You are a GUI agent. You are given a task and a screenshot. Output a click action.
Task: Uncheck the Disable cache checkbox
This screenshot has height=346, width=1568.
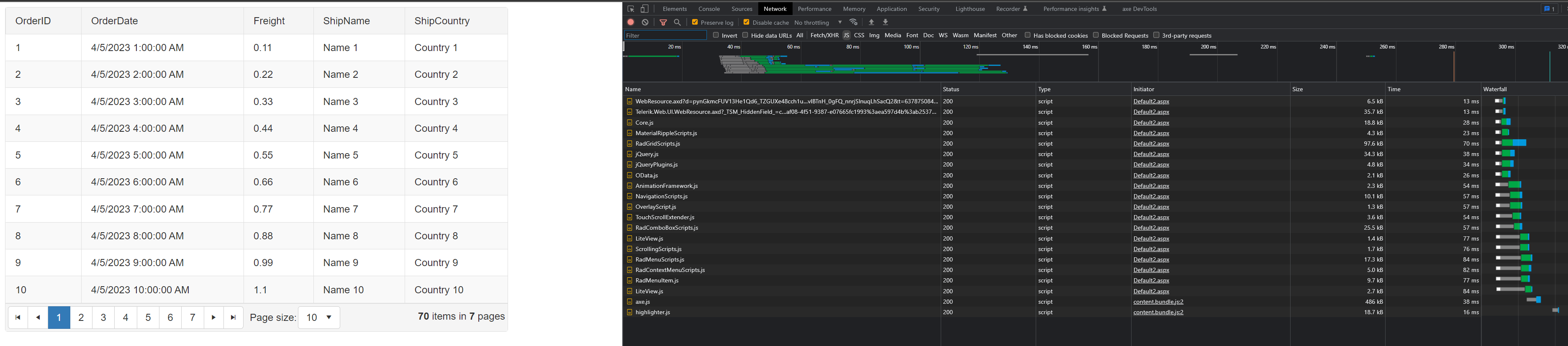click(746, 23)
